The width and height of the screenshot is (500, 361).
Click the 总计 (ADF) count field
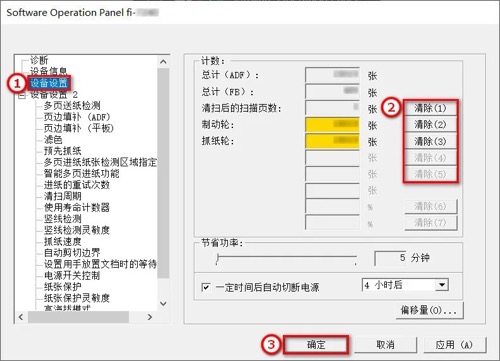[x=332, y=75]
